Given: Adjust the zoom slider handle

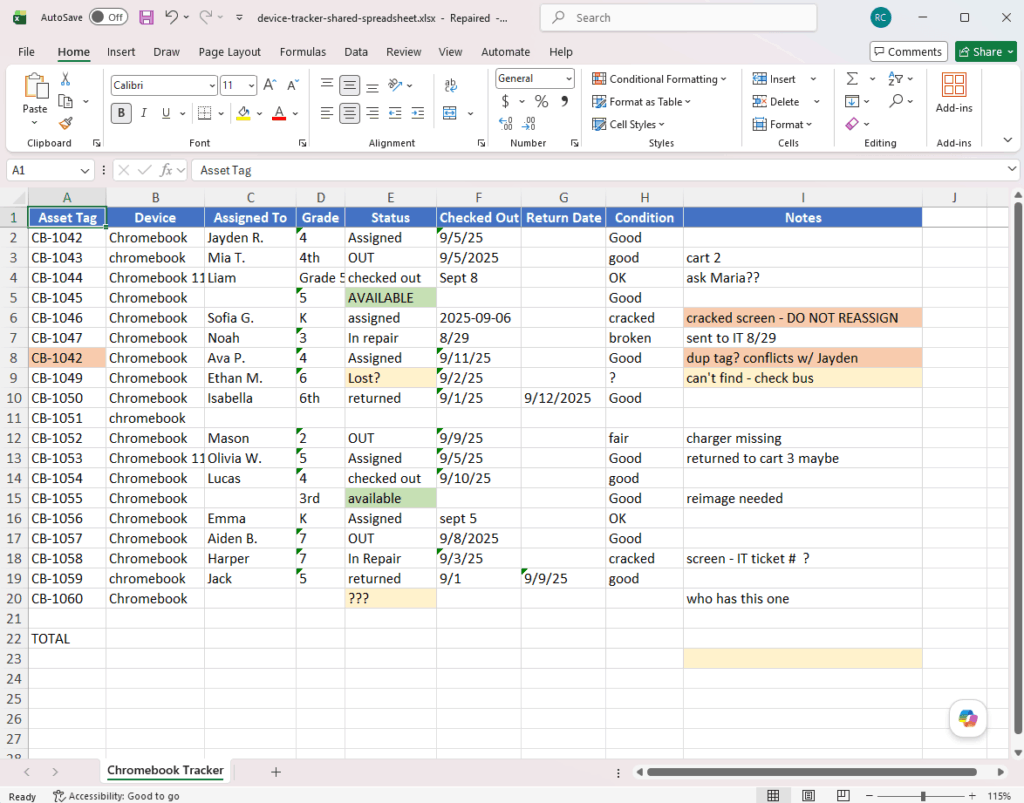Looking at the screenshot, I should pos(923,796).
